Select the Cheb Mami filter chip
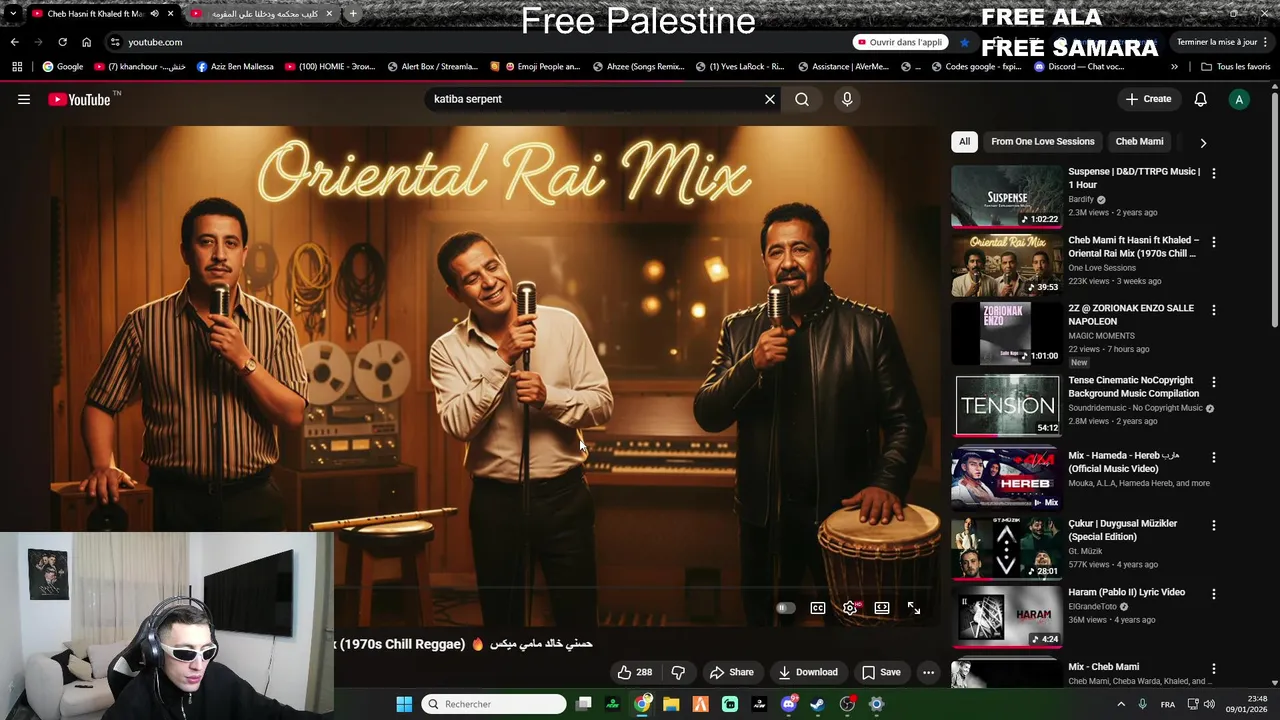Image resolution: width=1280 pixels, height=720 pixels. [x=1139, y=141]
